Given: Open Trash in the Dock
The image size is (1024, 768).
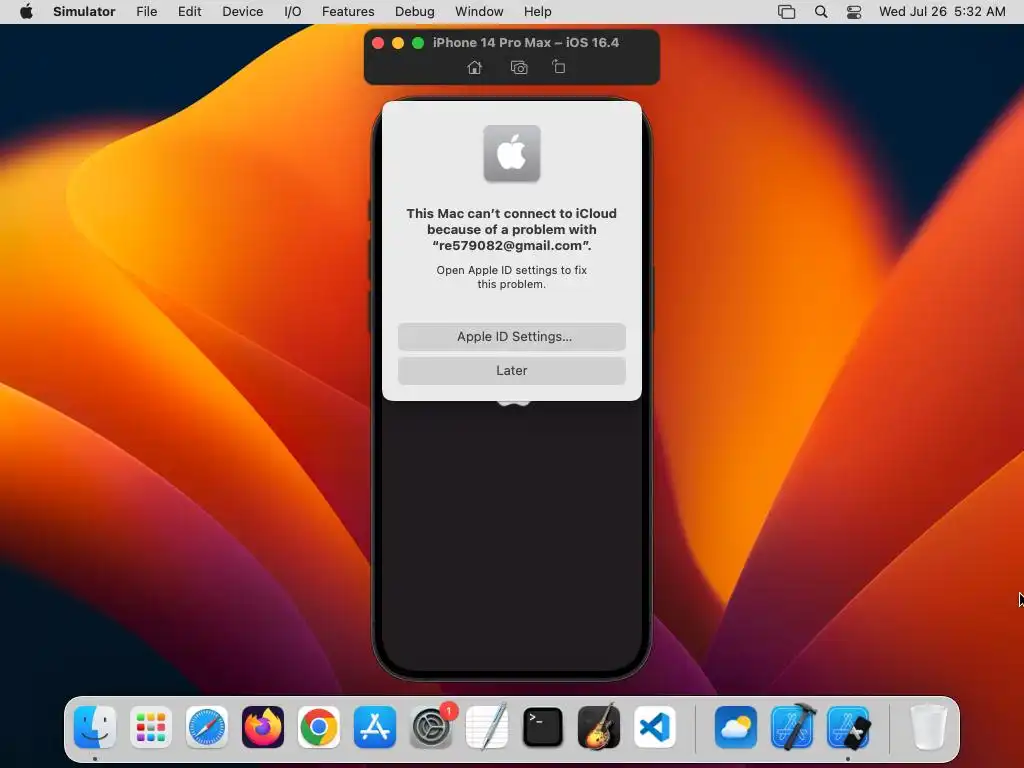Looking at the screenshot, I should click(929, 727).
